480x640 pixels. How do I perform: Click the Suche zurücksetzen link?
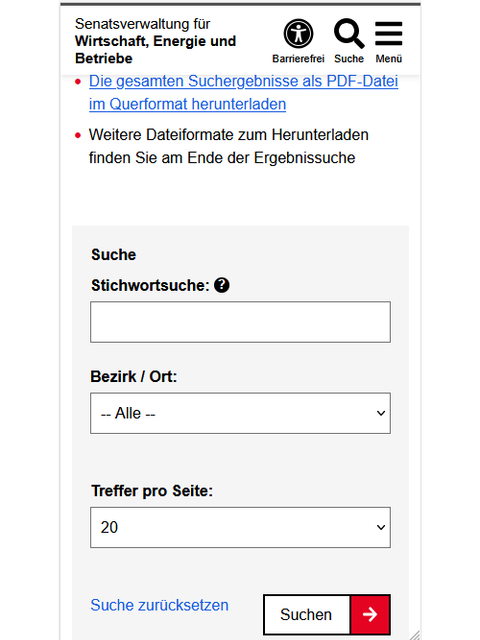[160, 605]
